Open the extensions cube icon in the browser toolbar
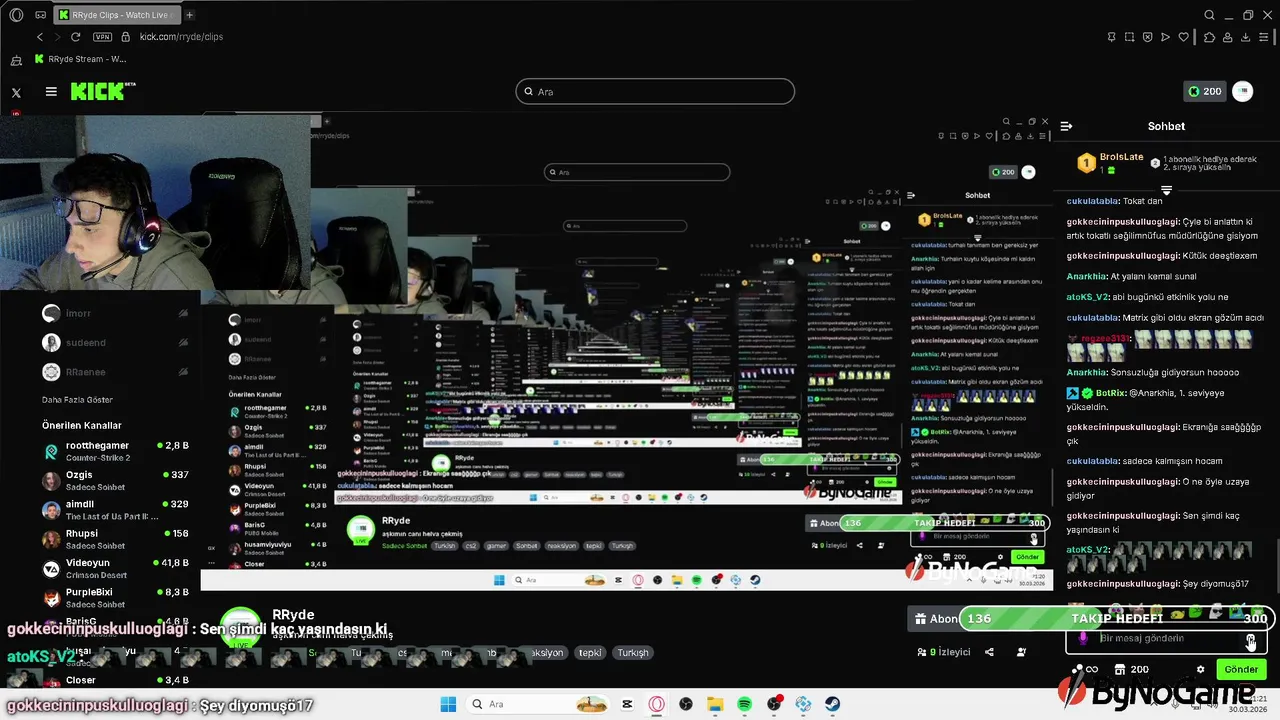This screenshot has height=720, width=1280. [1209, 37]
